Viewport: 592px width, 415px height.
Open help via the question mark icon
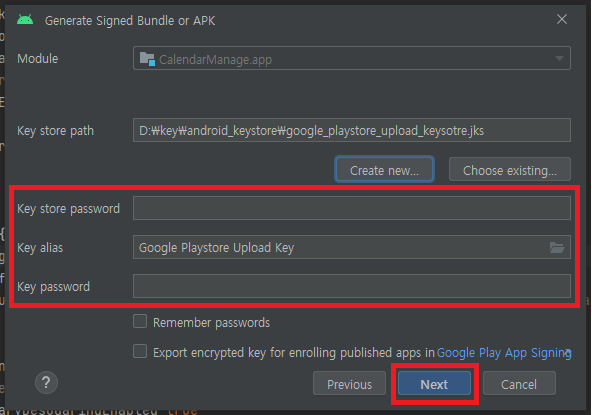46,383
